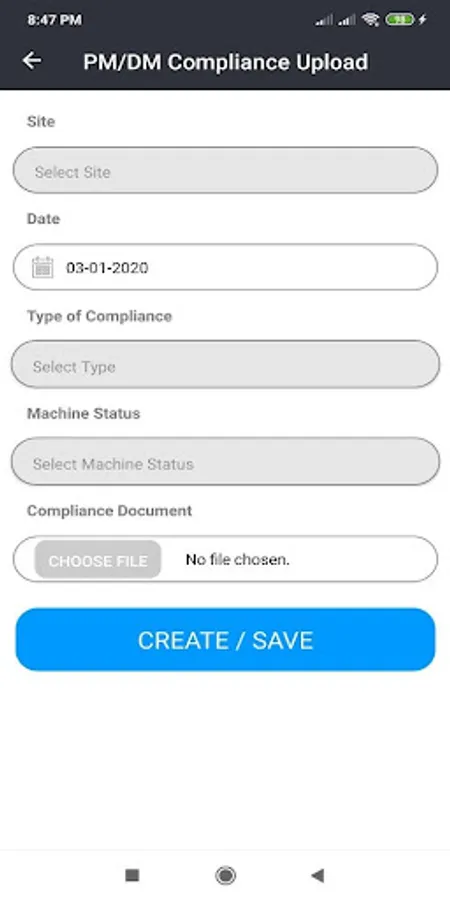Open the Select Machine Status dropdown
Screen dimensions: 450x900
point(225,462)
